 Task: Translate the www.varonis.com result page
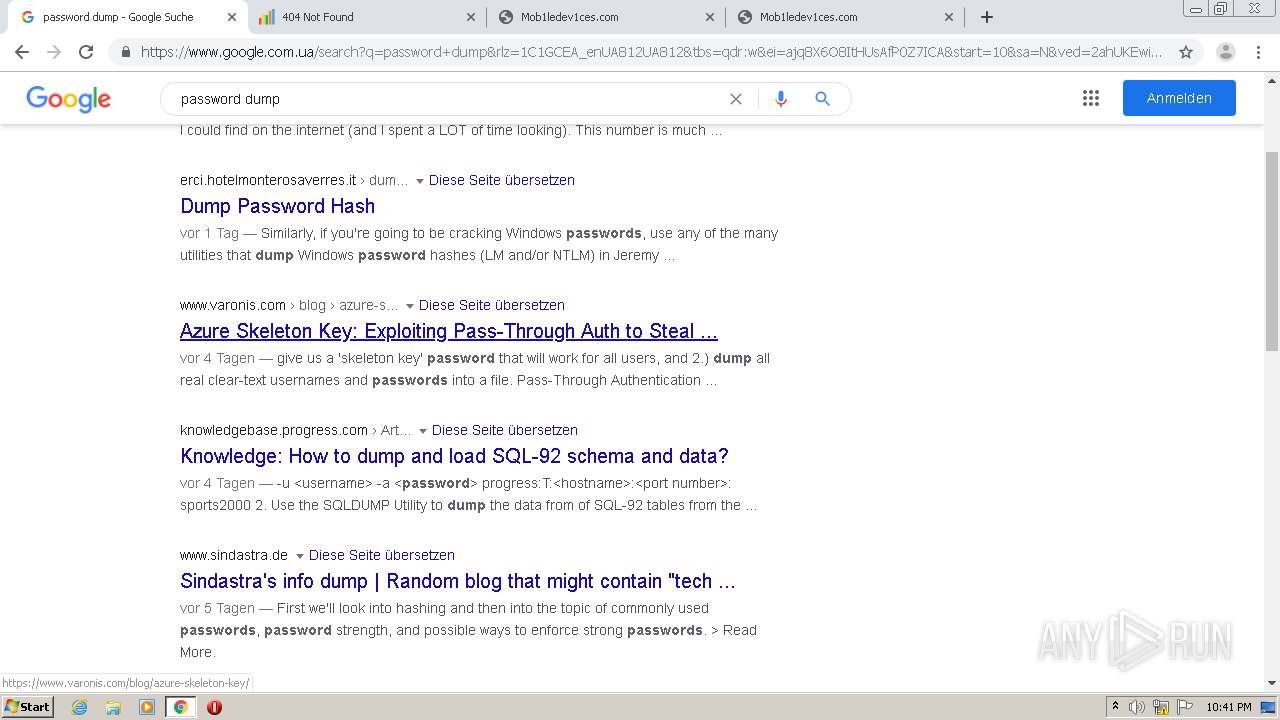pyautogui.click(x=492, y=305)
